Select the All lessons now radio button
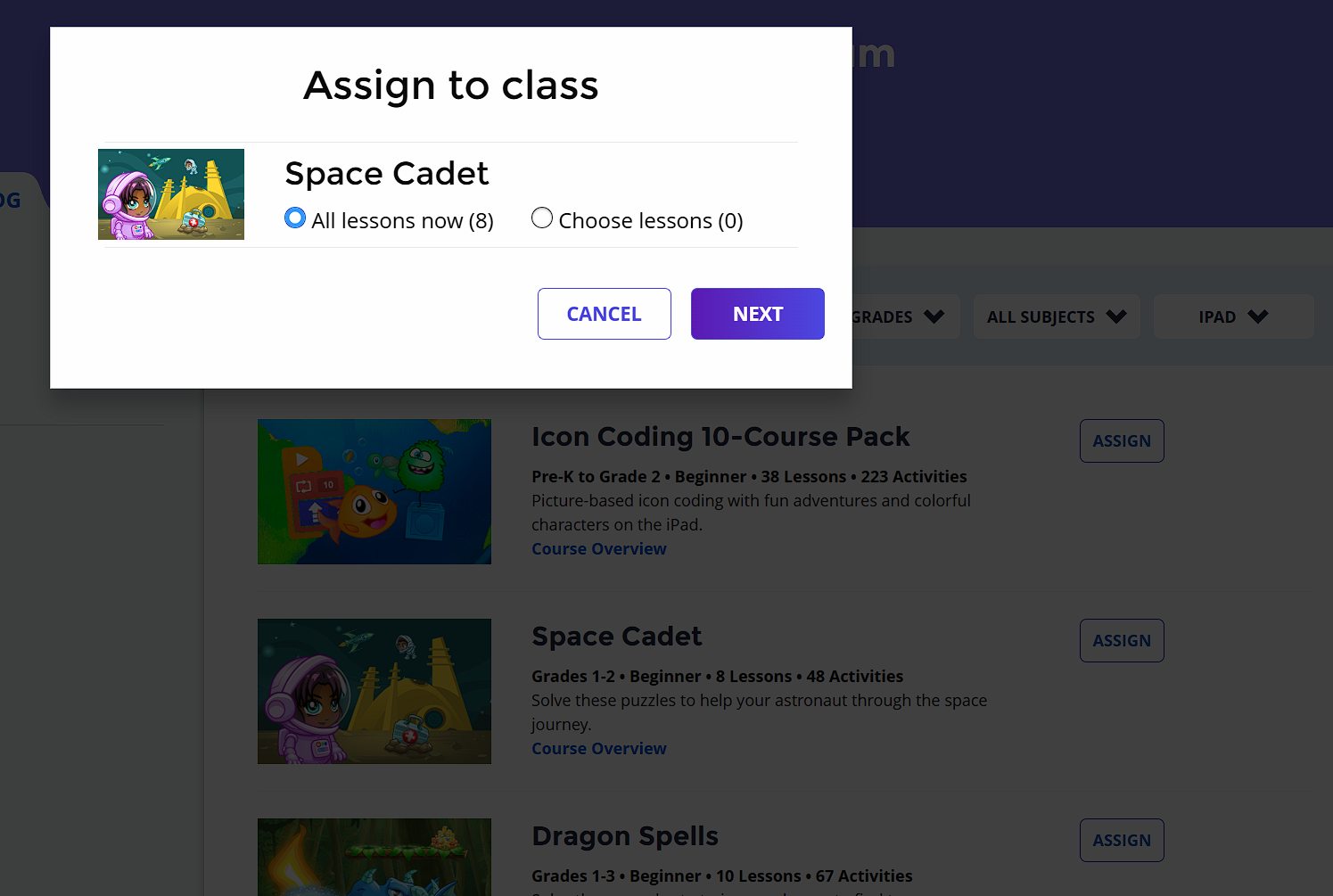Viewport: 1333px width, 896px height. [x=295, y=218]
